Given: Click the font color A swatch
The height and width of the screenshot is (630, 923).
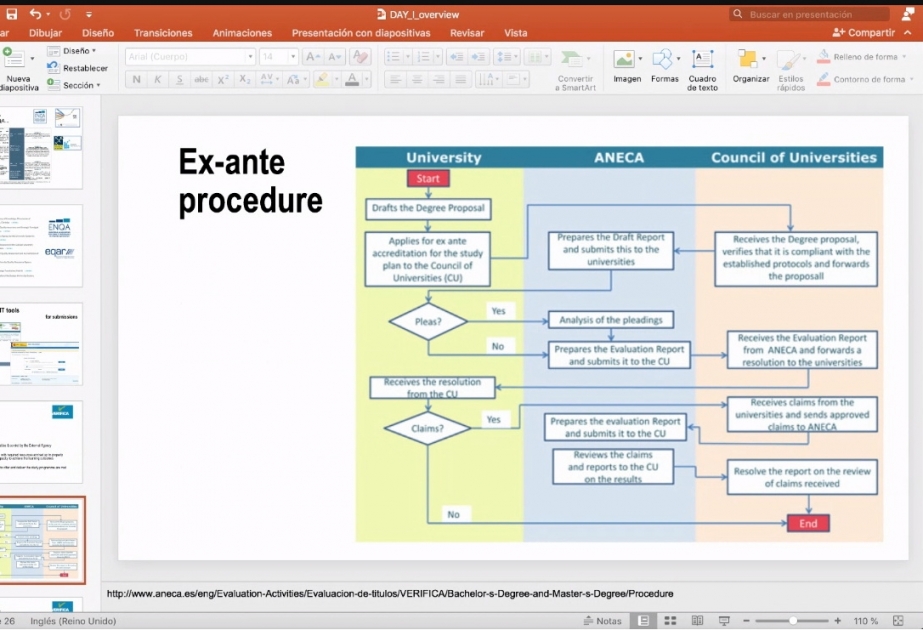Looking at the screenshot, I should pyautogui.click(x=352, y=79).
